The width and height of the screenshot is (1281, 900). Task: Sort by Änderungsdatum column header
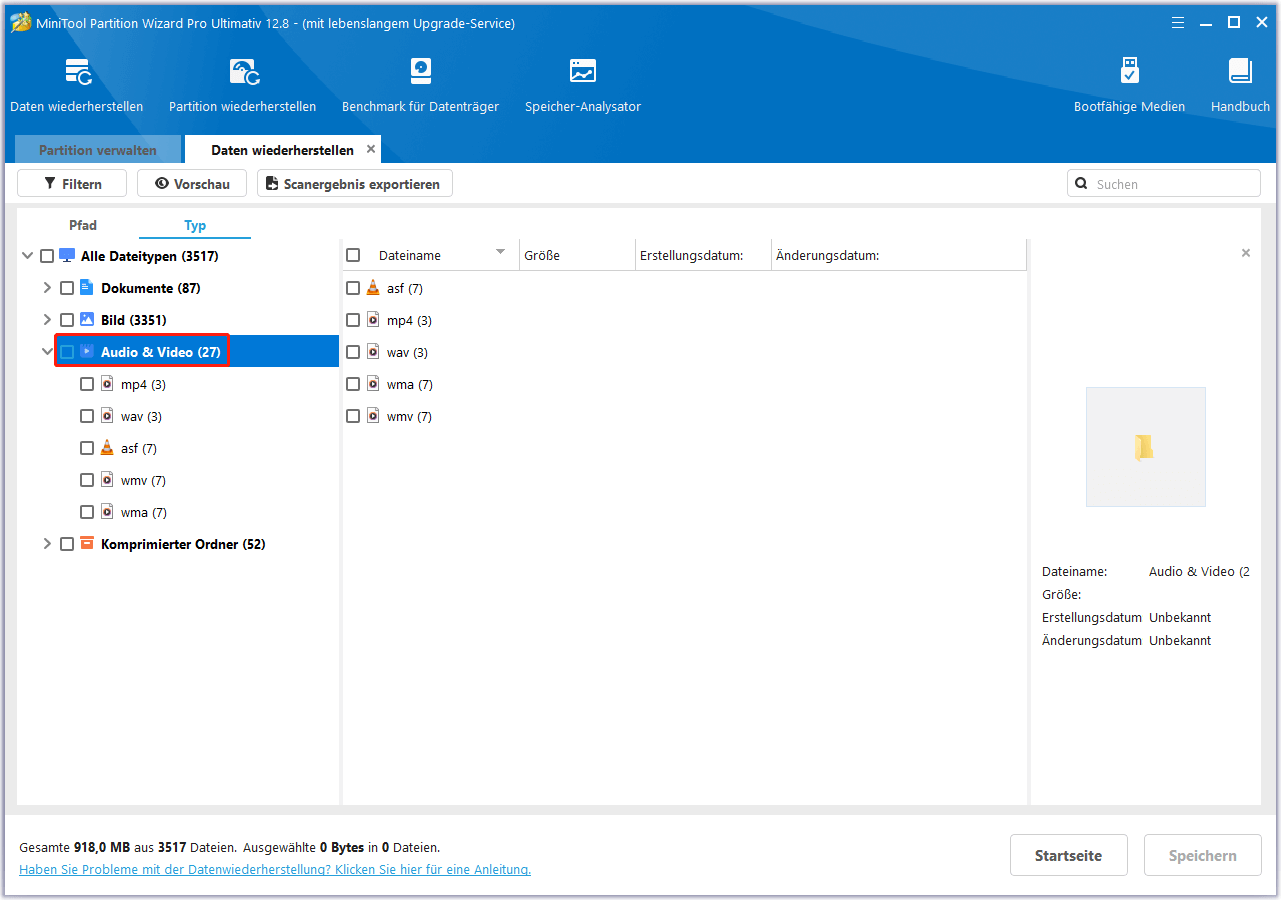click(898, 255)
